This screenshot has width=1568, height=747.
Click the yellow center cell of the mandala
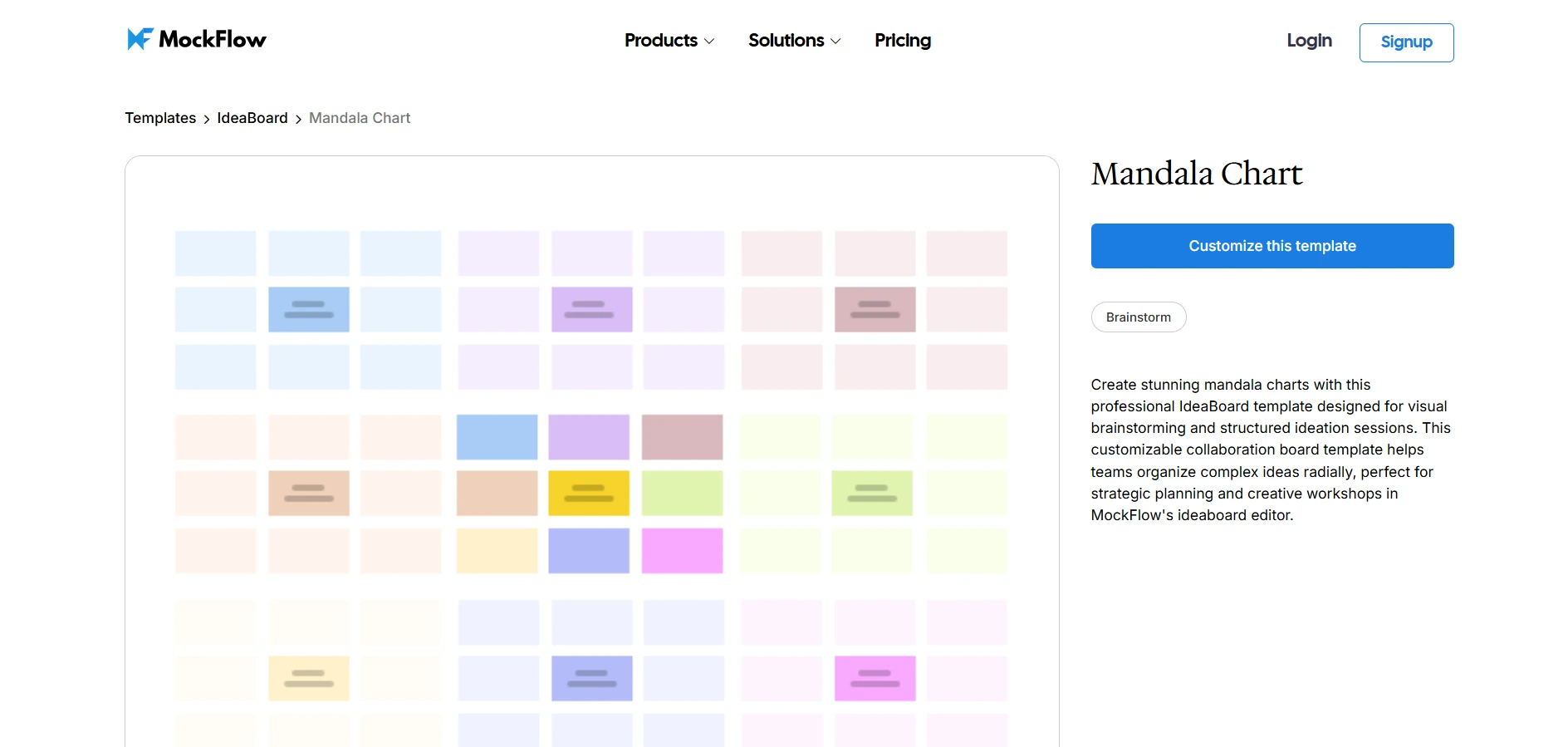pyautogui.click(x=589, y=494)
